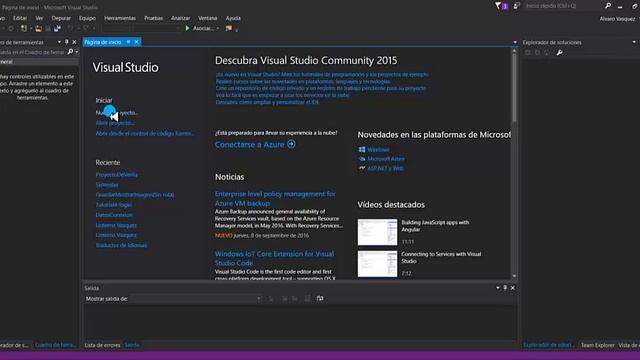This screenshot has height=360, width=640.
Task: Switch to the Team Explorer tab
Action: click(x=598, y=345)
